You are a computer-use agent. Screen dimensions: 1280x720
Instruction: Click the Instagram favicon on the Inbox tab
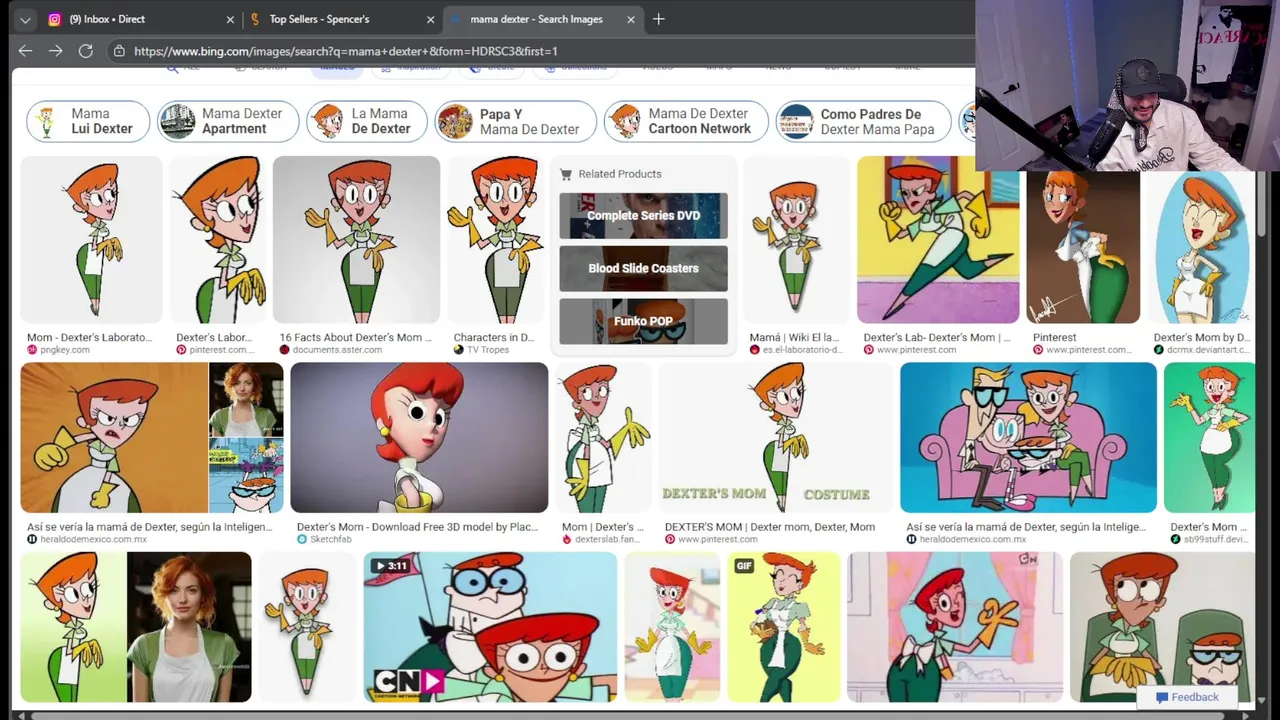click(x=55, y=19)
